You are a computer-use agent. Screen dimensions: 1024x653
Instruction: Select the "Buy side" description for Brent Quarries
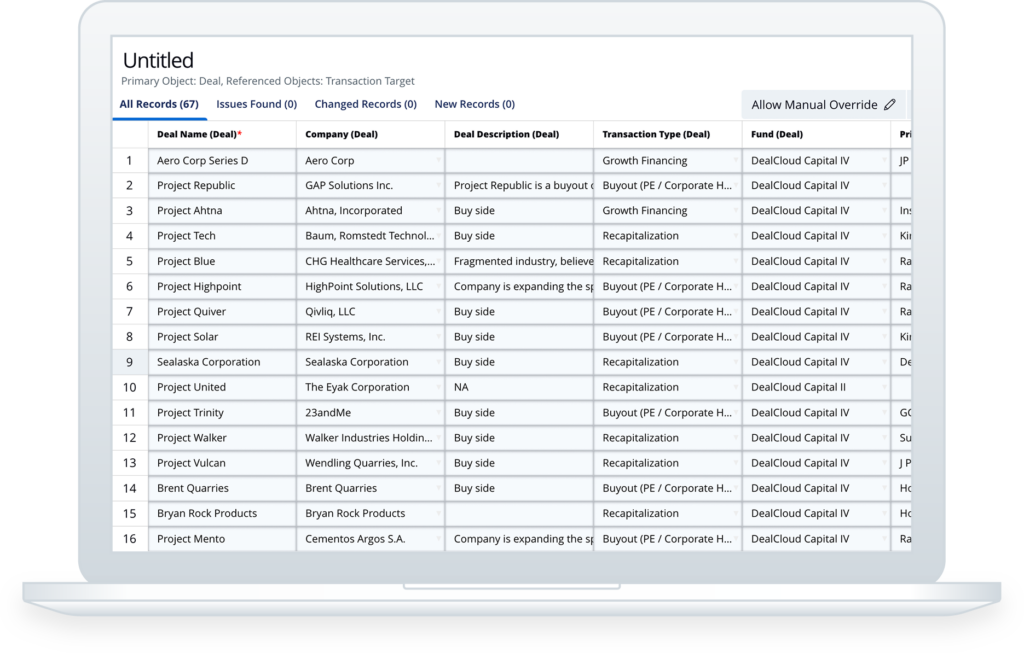point(519,488)
